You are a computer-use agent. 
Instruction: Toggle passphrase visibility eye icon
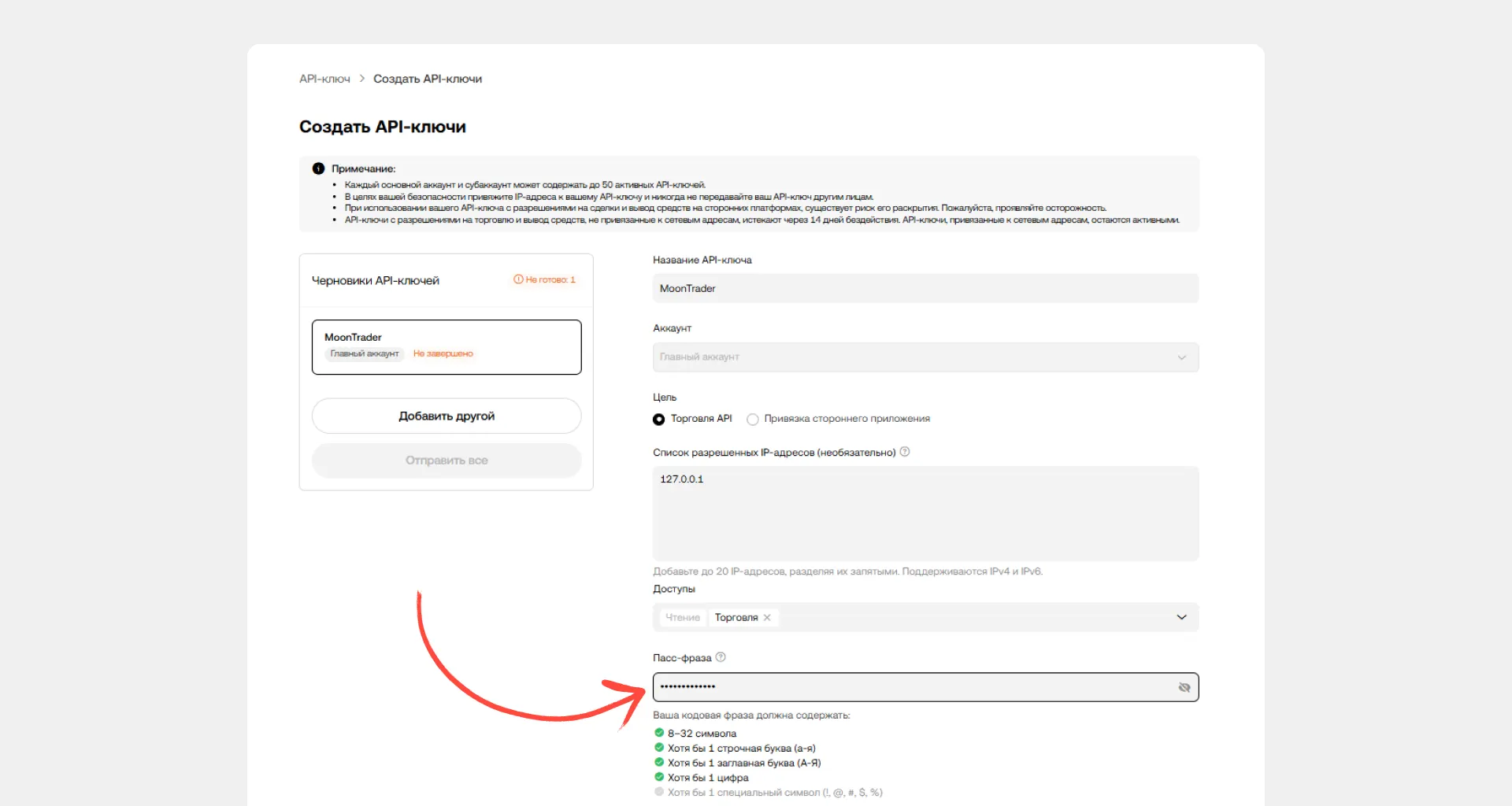pos(1184,687)
